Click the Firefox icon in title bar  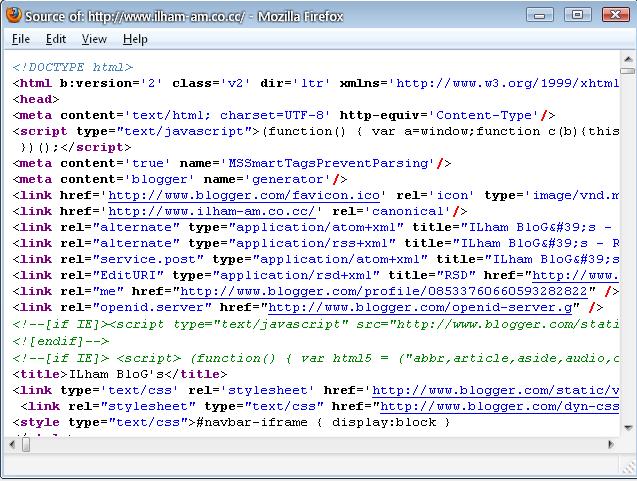tap(13, 15)
